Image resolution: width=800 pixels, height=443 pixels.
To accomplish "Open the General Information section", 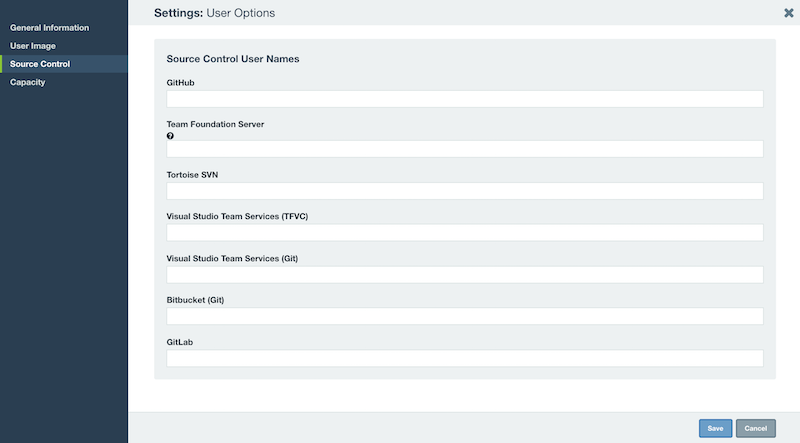I will click(49, 28).
